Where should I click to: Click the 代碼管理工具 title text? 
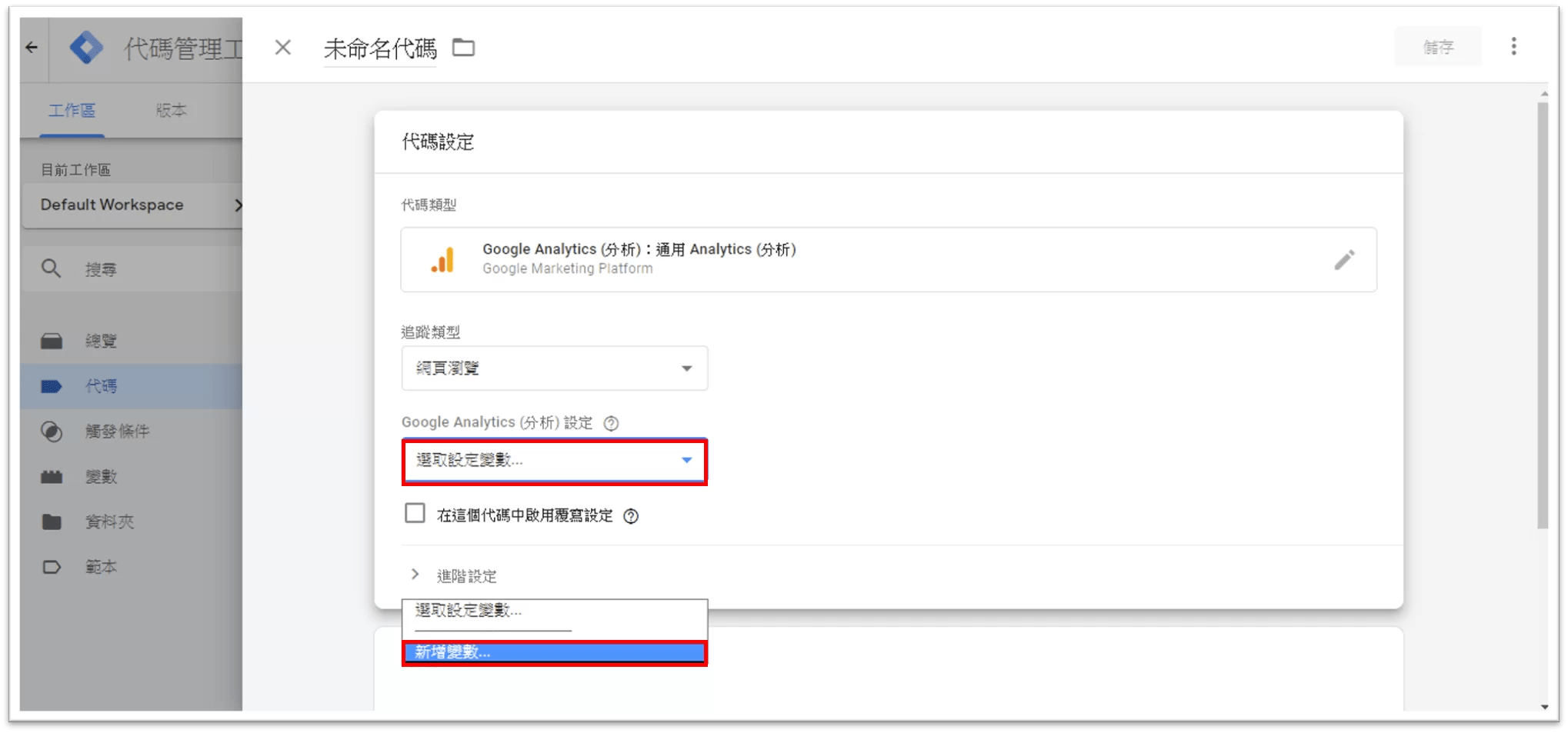tap(183, 48)
